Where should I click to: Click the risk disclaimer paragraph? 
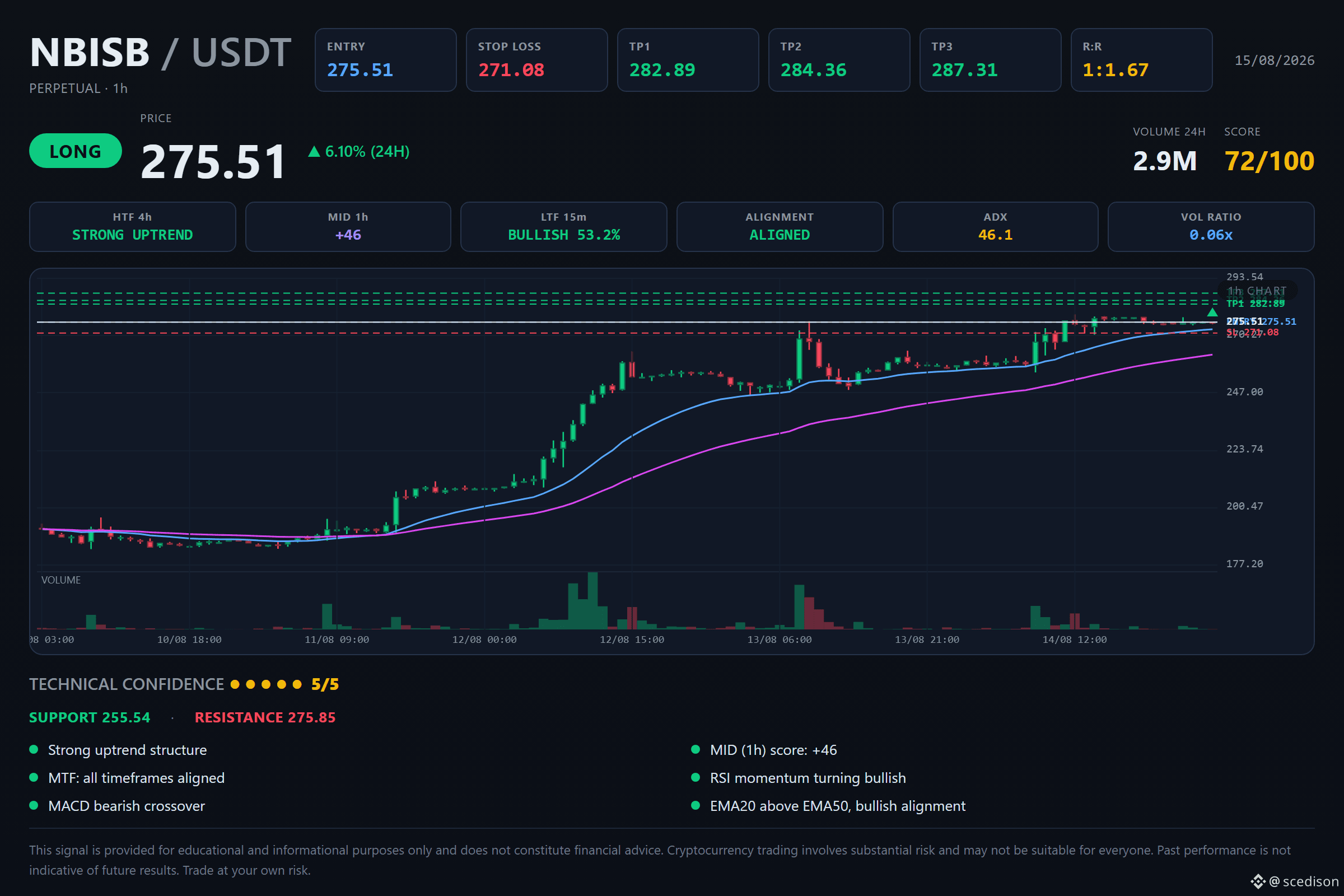(x=660, y=861)
